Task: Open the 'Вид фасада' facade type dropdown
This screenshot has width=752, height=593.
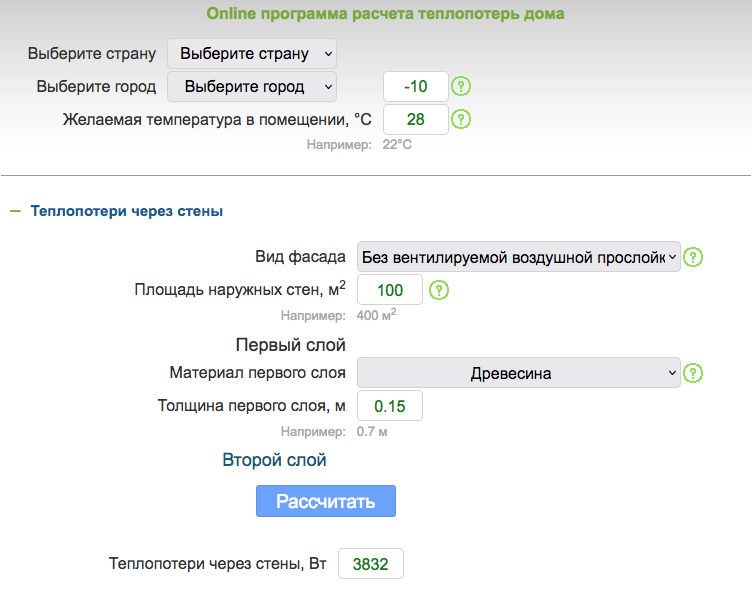Action: coord(518,257)
